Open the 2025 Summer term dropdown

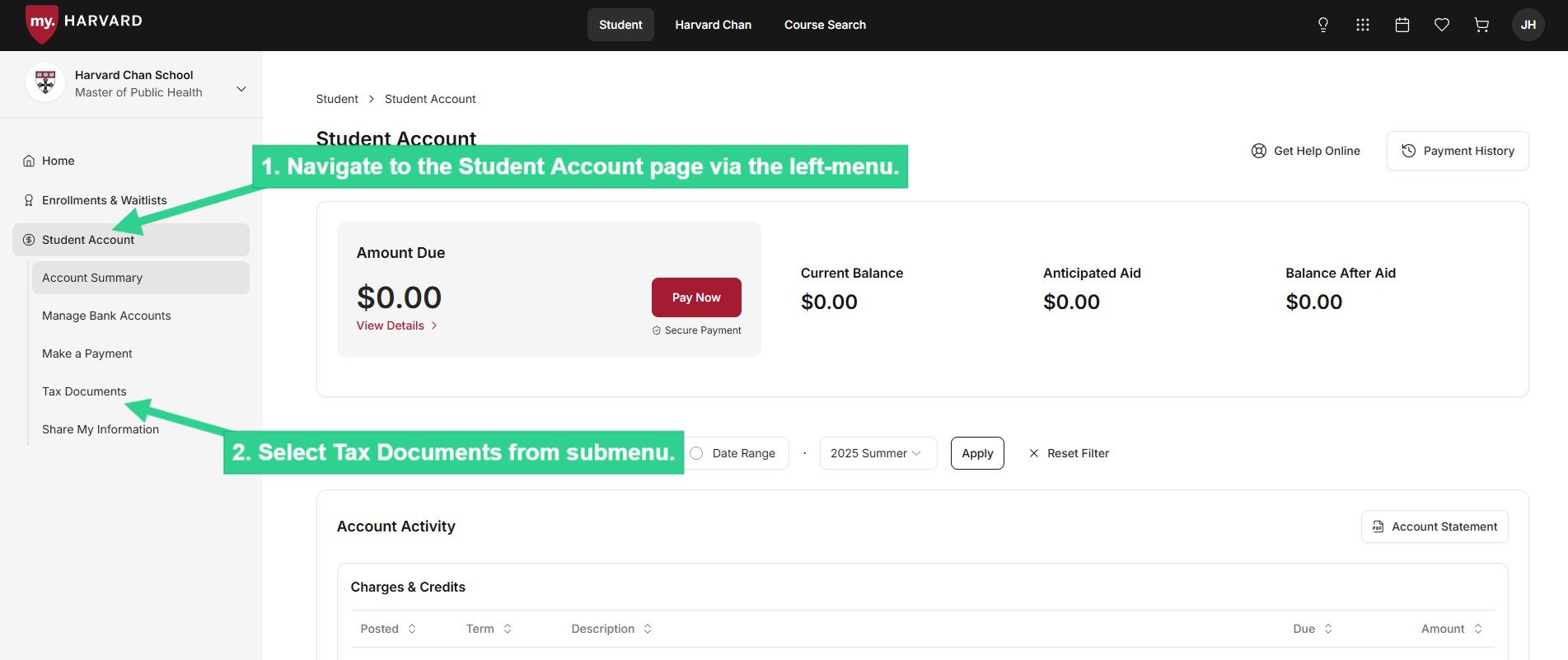[x=878, y=453]
